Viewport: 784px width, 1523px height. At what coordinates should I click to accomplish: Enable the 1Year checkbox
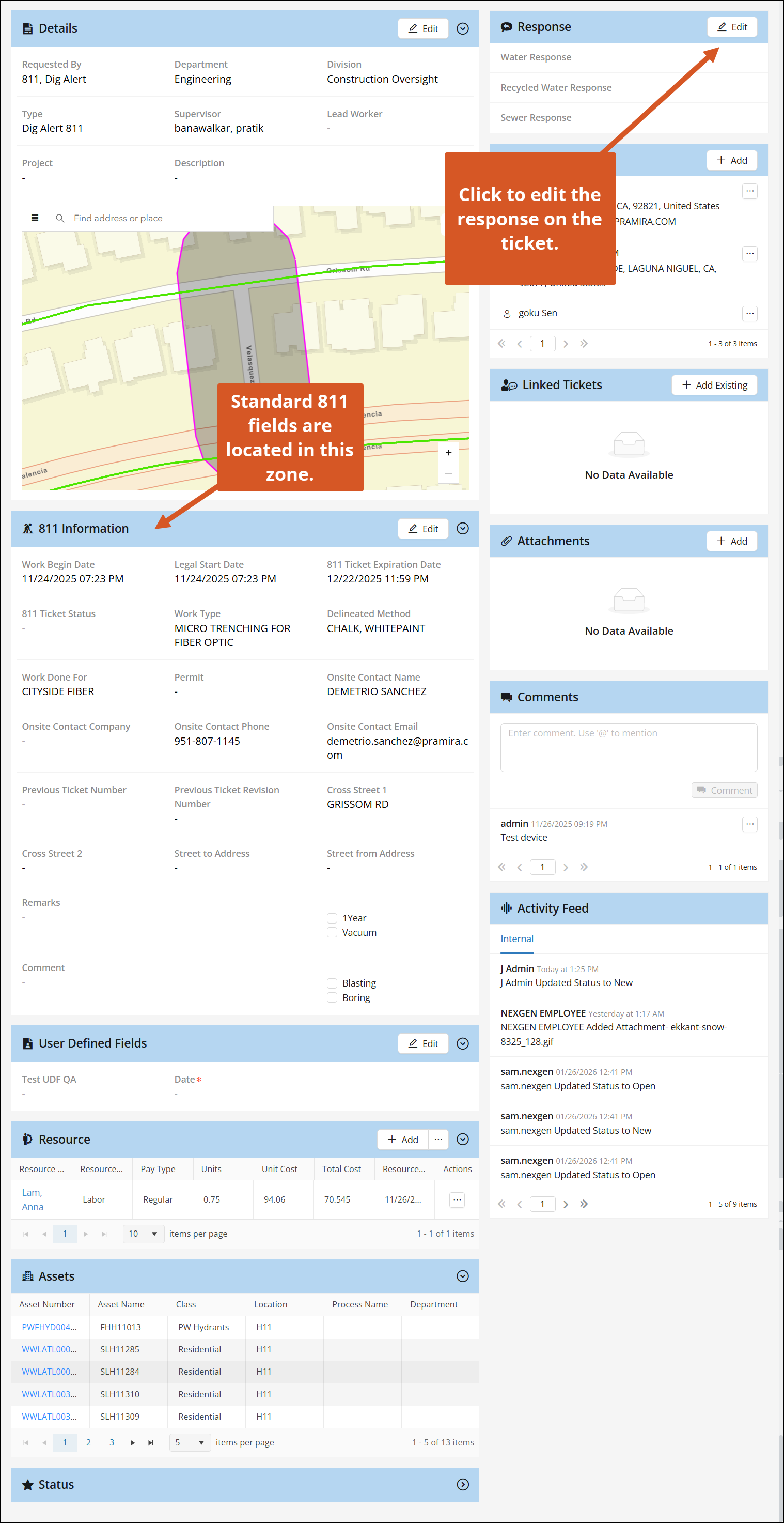[x=332, y=918]
